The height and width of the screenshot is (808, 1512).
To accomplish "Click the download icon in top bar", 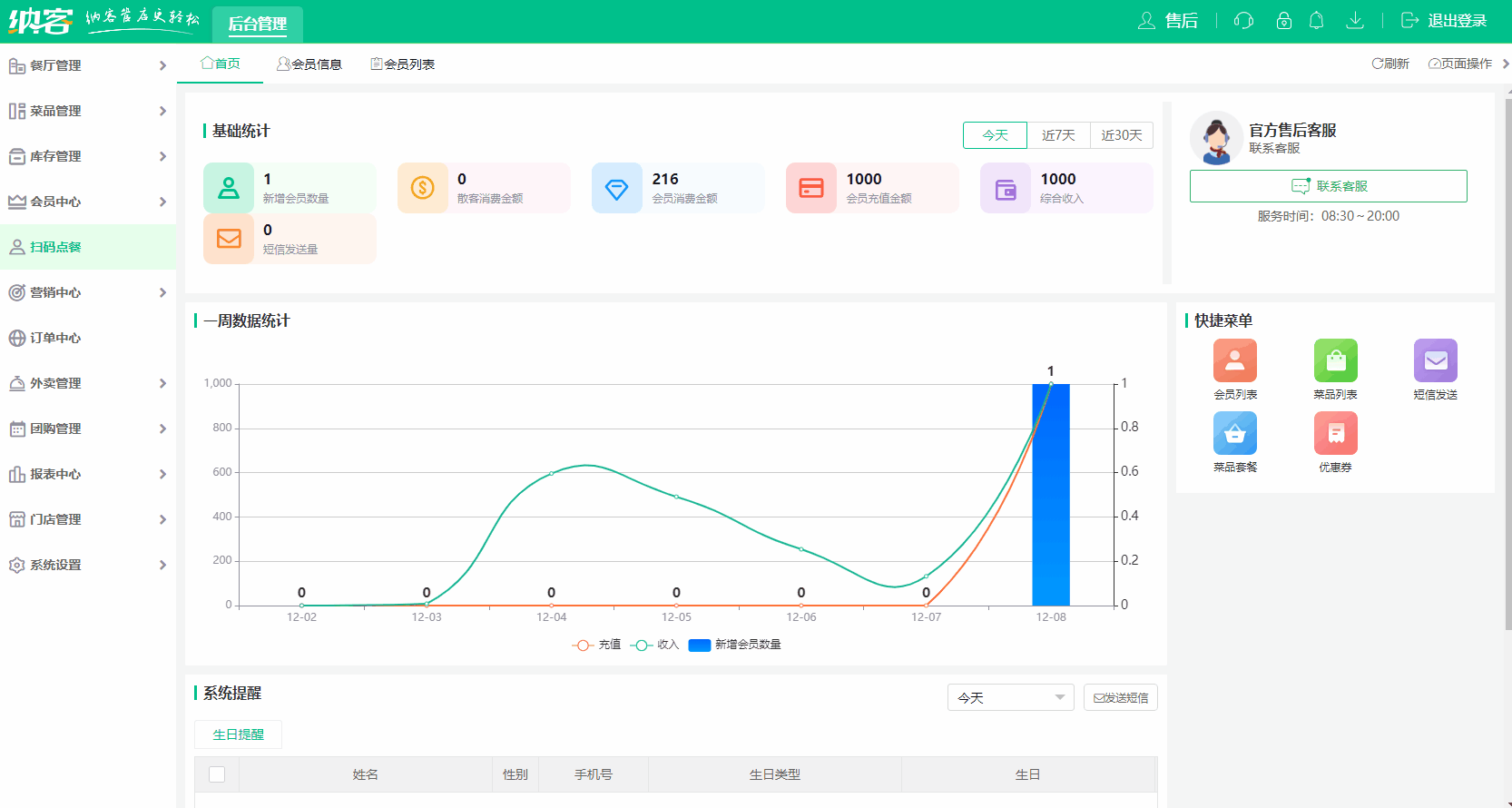I will [1354, 21].
